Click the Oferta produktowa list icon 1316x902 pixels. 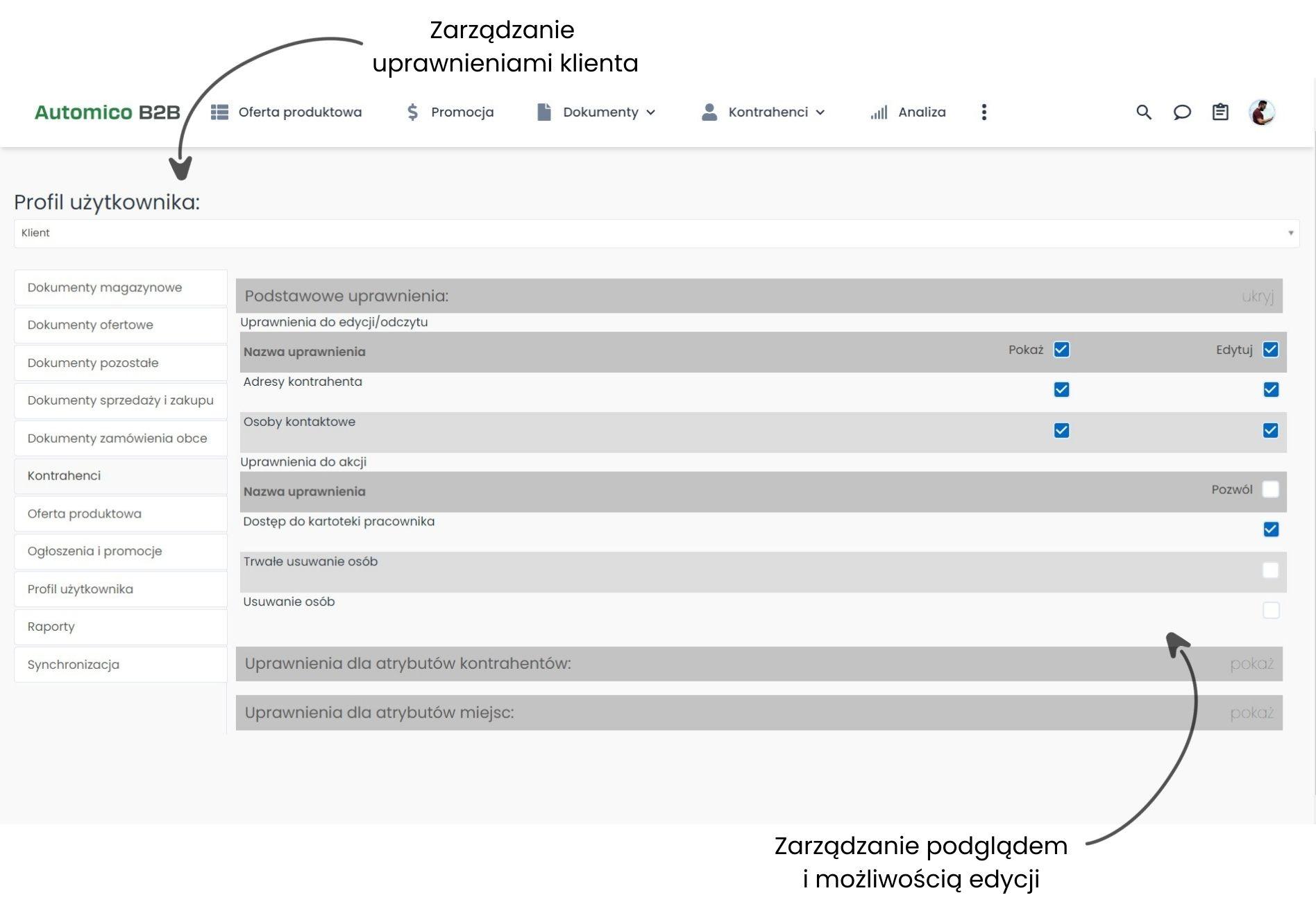tap(219, 112)
